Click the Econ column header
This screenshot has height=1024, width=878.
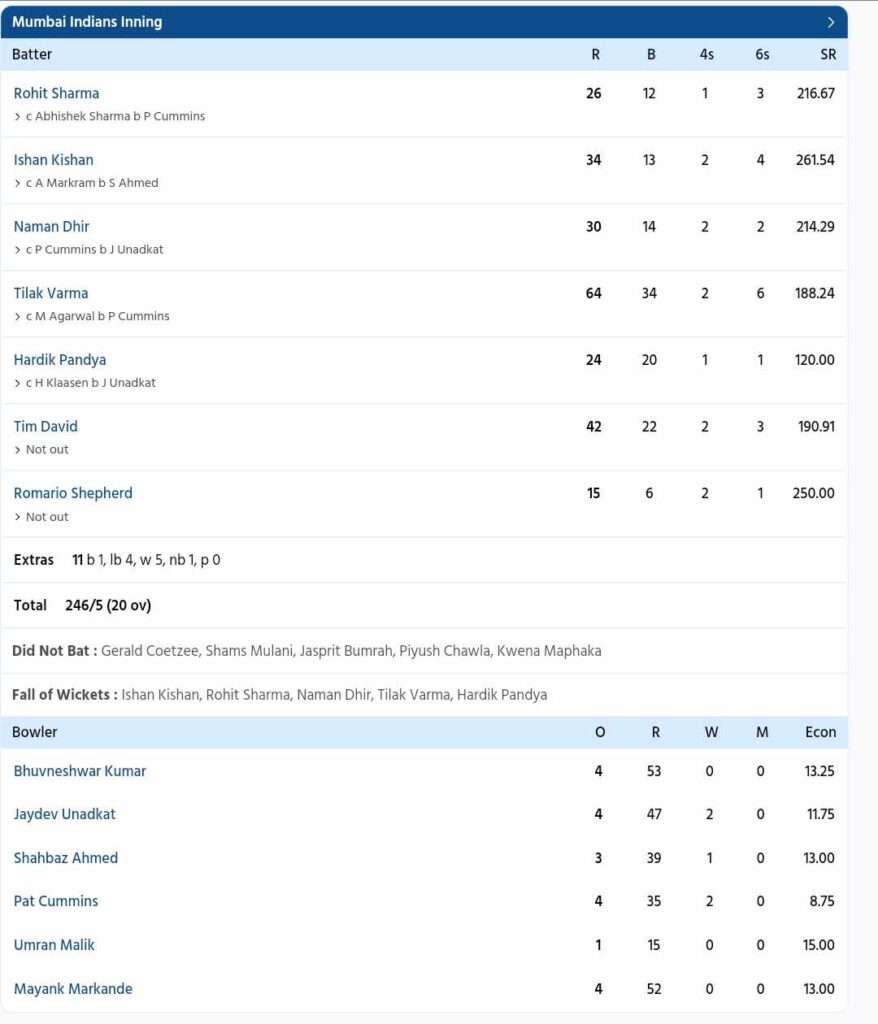tap(821, 732)
